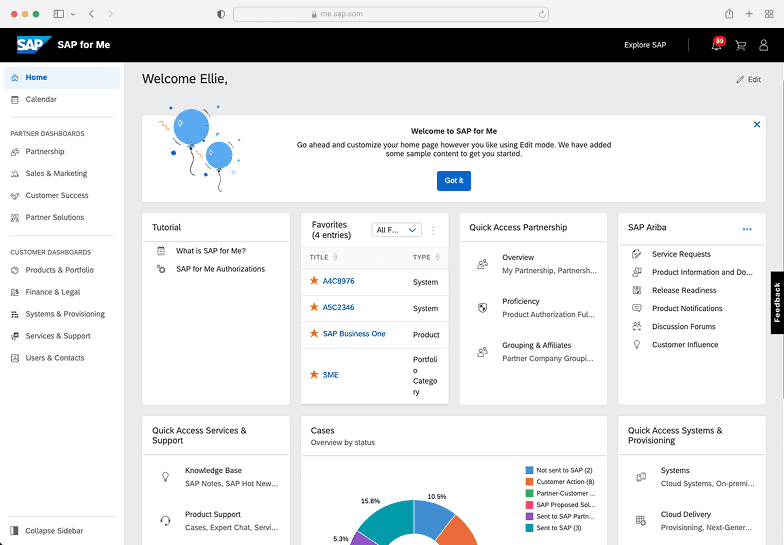Open favorite system A4C8976
784x545 pixels.
click(338, 281)
